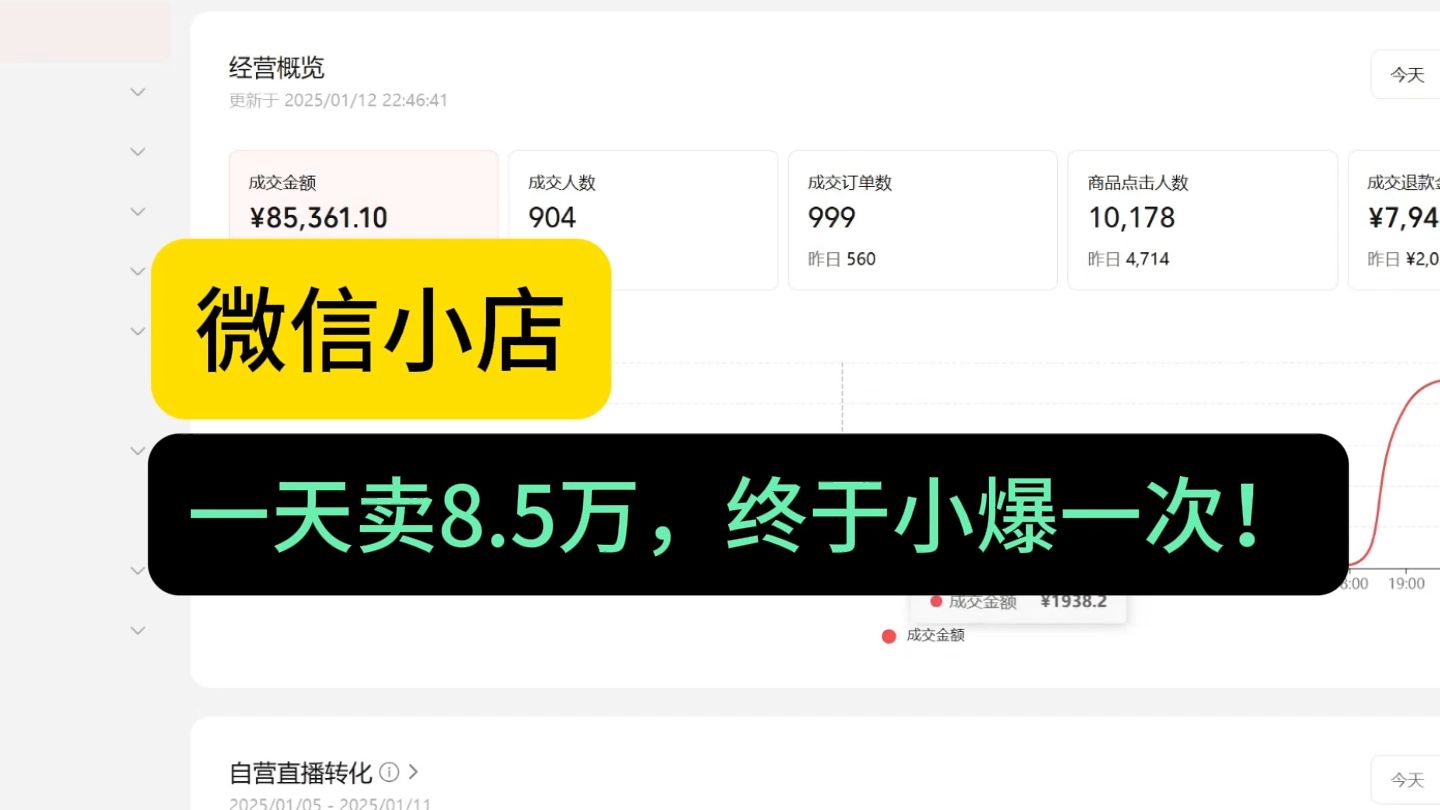Select the highlighted pink sidebar item
This screenshot has width=1440, height=810.
click(x=85, y=31)
